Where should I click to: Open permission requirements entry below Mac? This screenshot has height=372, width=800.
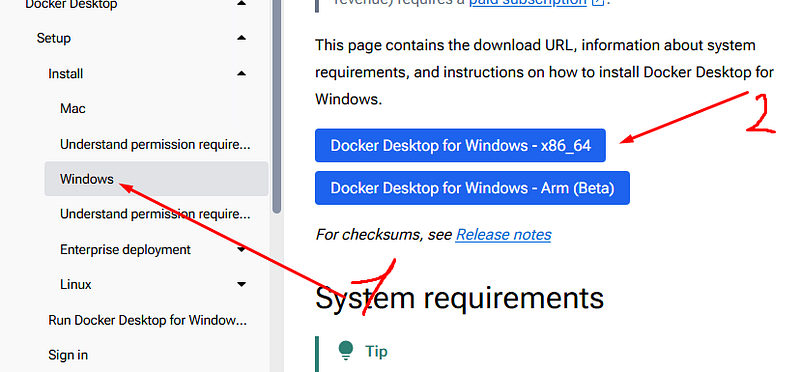coord(155,144)
